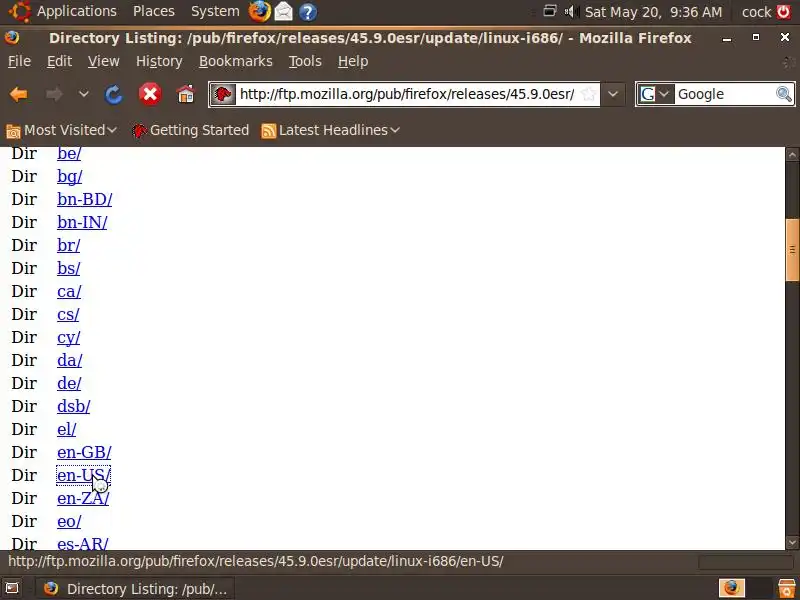This screenshot has height=600, width=800.
Task: Open the volume control in the panel
Action: tap(571, 11)
